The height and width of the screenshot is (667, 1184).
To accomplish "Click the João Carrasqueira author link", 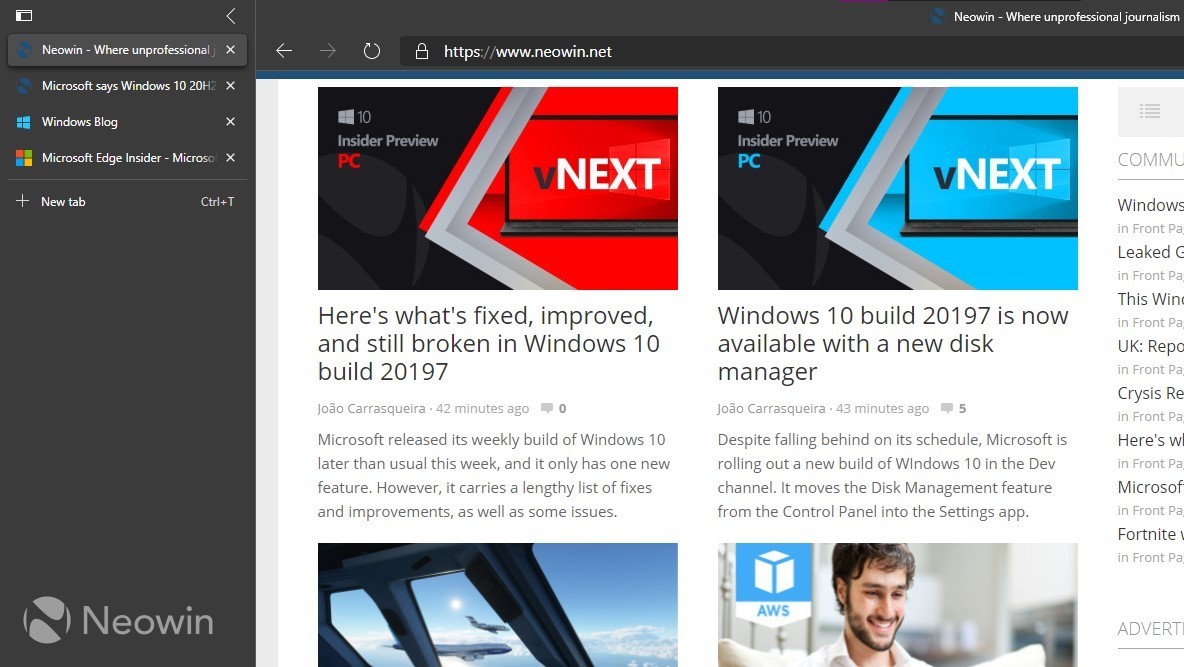I will click(x=371, y=408).
